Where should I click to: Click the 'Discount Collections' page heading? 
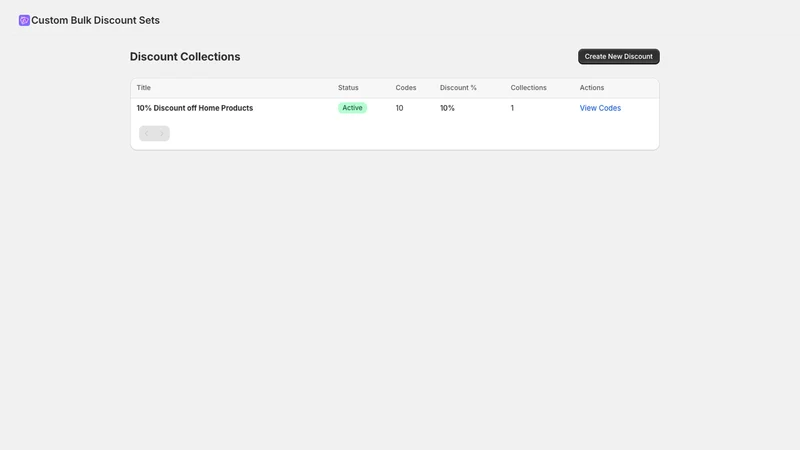coord(185,57)
